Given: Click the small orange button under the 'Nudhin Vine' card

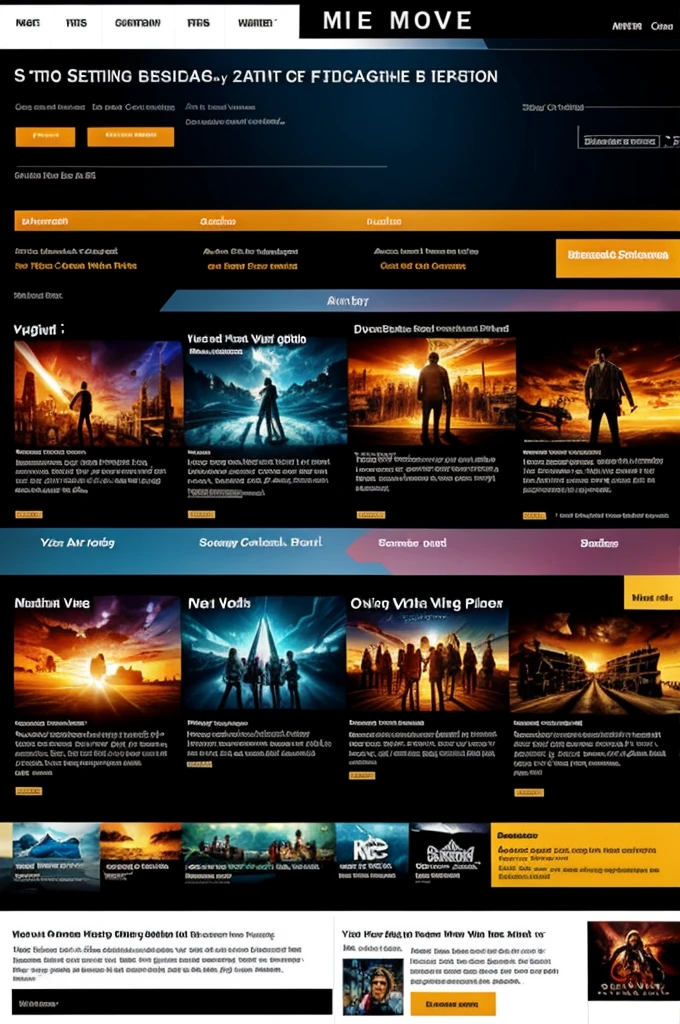Looking at the screenshot, I should coord(29,791).
